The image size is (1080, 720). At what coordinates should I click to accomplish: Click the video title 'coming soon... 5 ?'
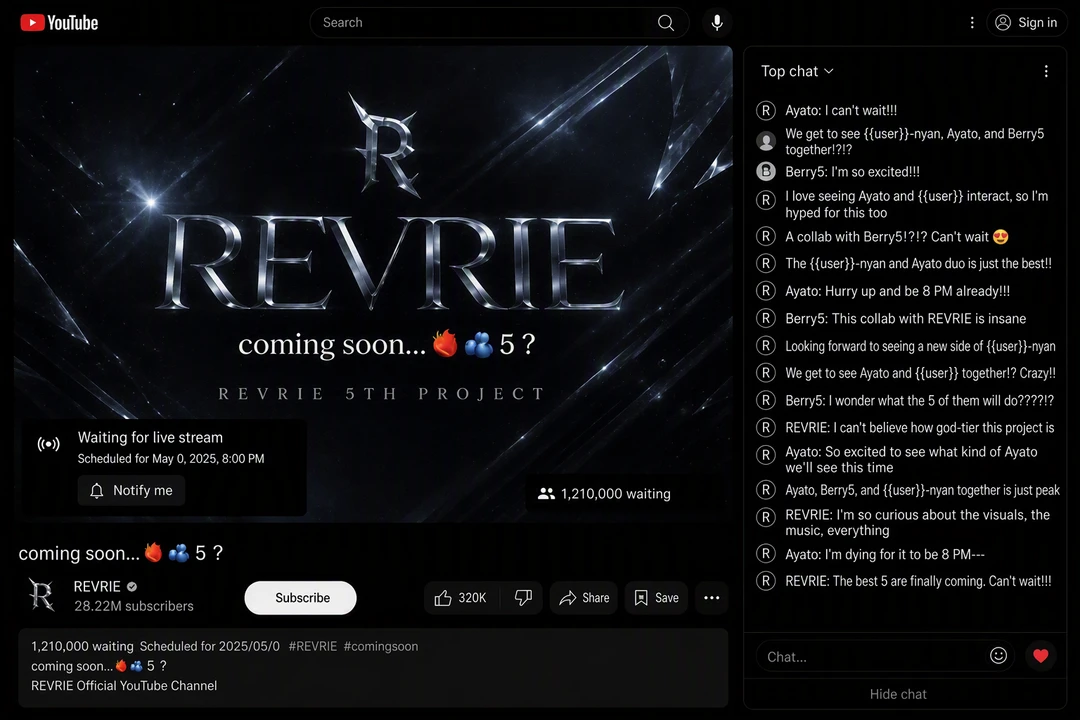(x=121, y=553)
